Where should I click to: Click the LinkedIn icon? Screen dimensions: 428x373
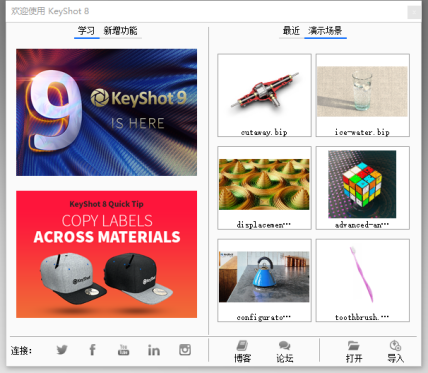[x=154, y=350]
